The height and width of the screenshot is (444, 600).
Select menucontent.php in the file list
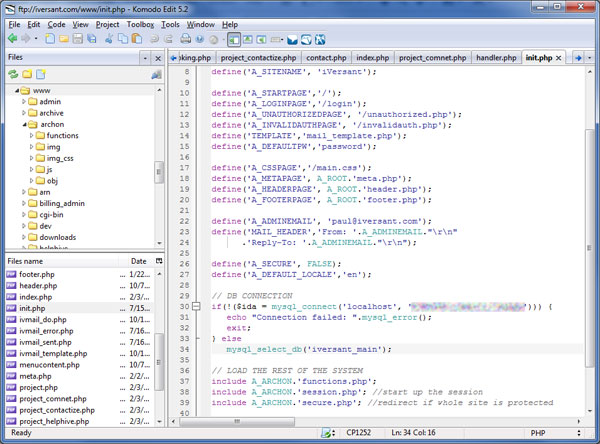click(x=78, y=365)
